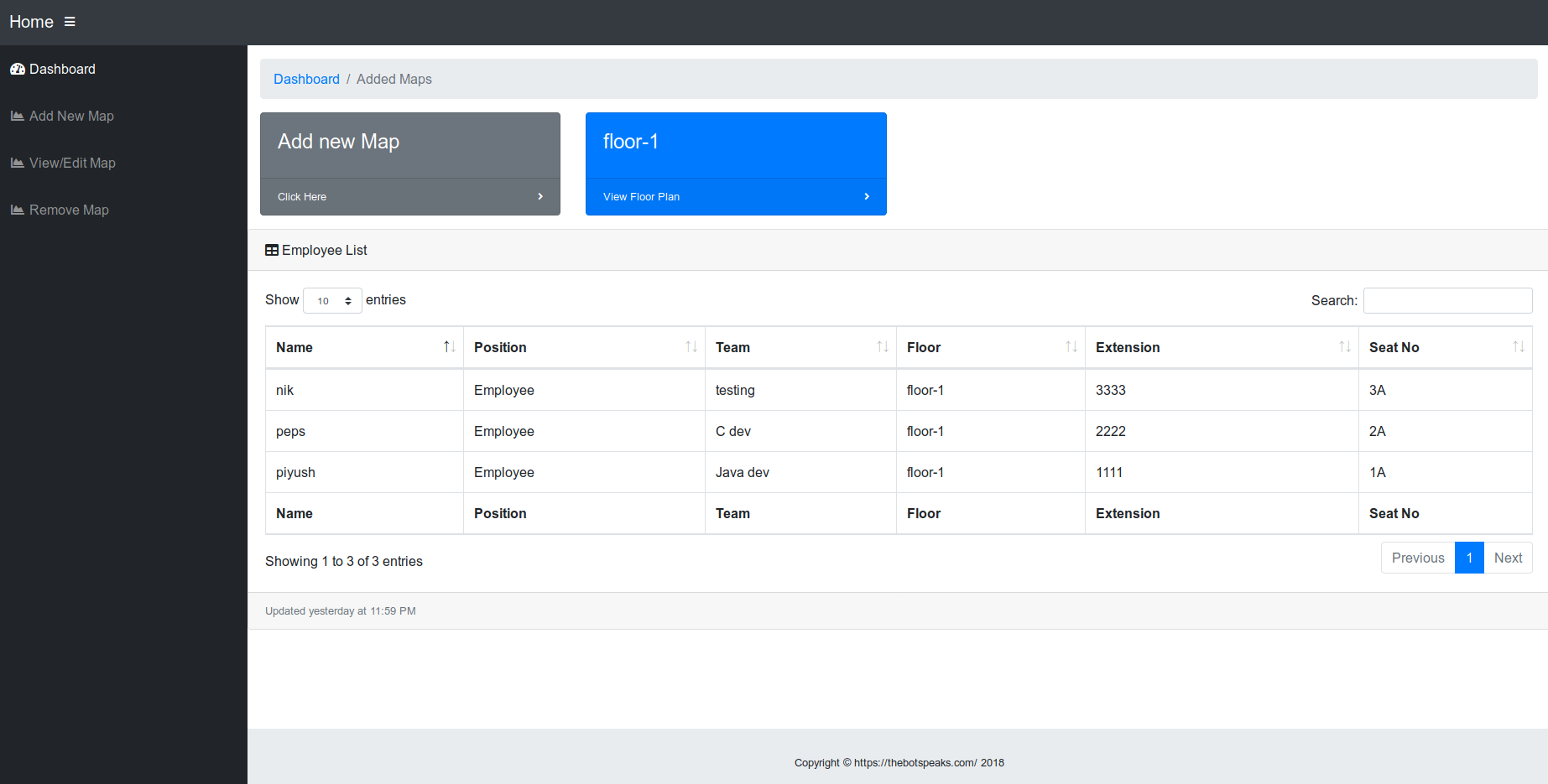1548x784 pixels.
Task: Click the arrow icon on Add new Map card
Action: point(540,197)
